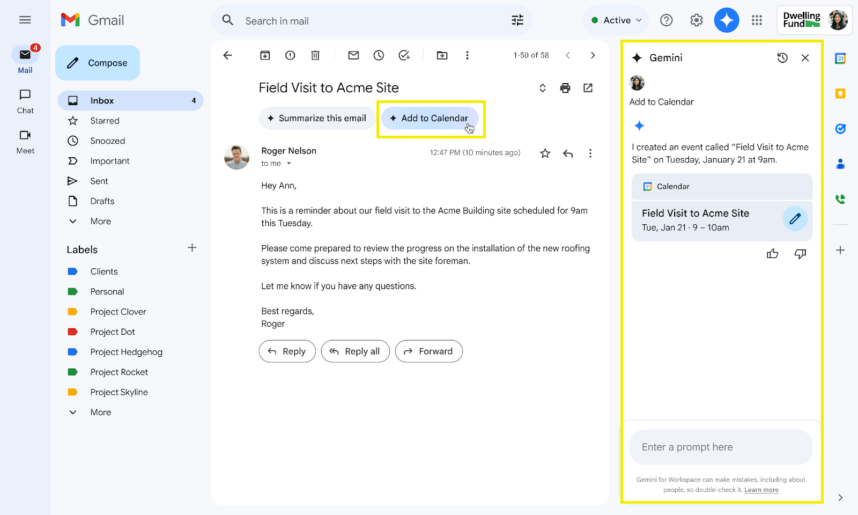Give thumbs up to Gemini response
Image resolution: width=858 pixels, height=515 pixels.
click(x=772, y=253)
